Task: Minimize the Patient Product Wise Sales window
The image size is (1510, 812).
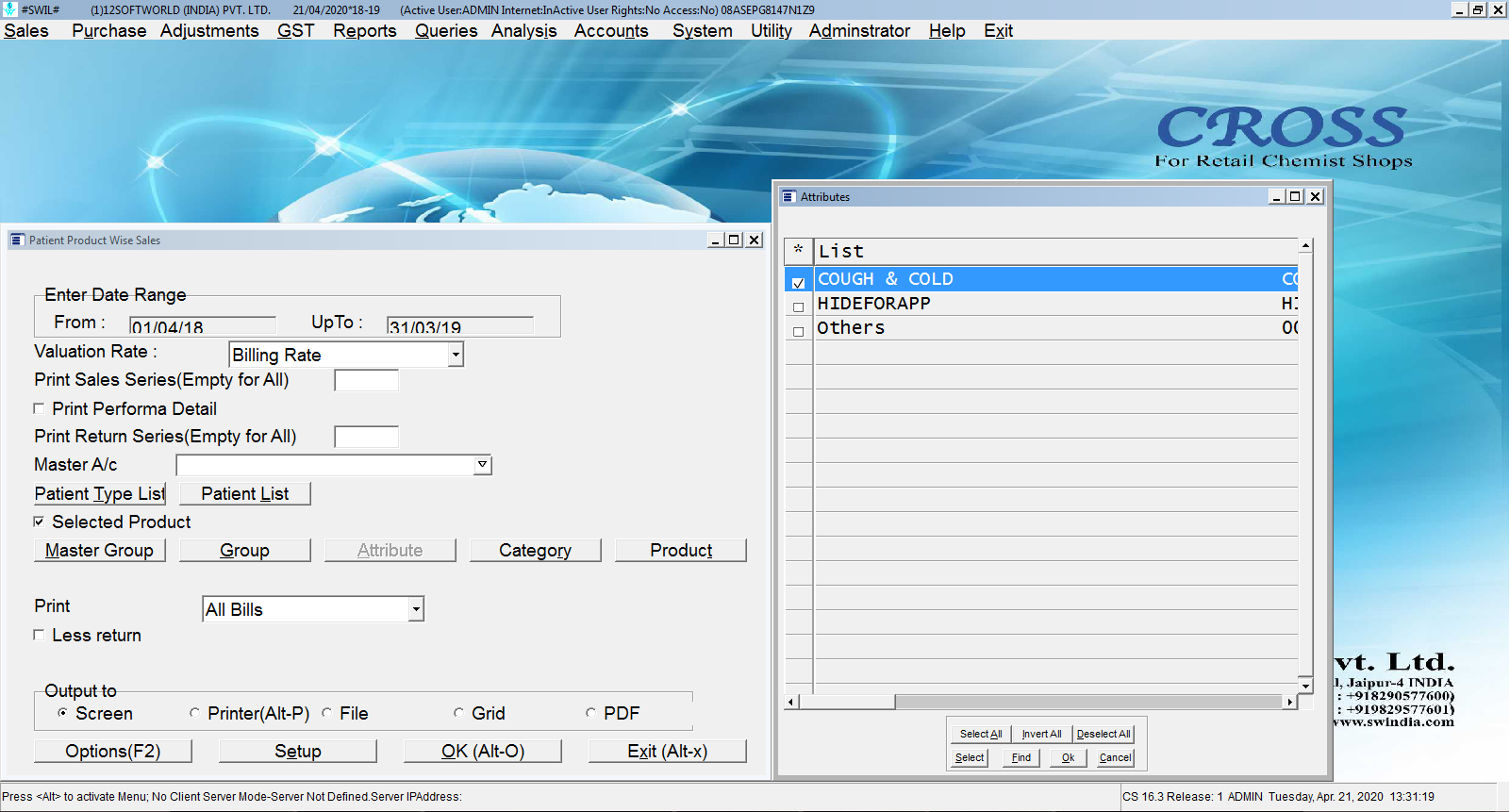Action: 716,240
